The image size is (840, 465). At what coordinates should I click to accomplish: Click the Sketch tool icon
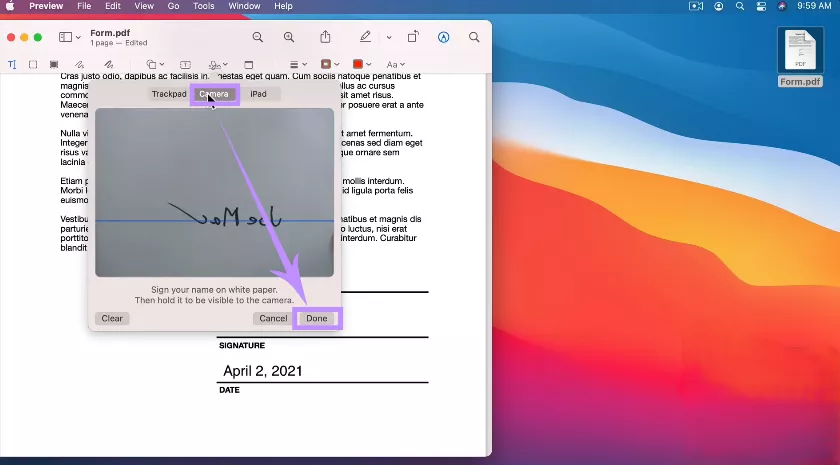(x=82, y=64)
